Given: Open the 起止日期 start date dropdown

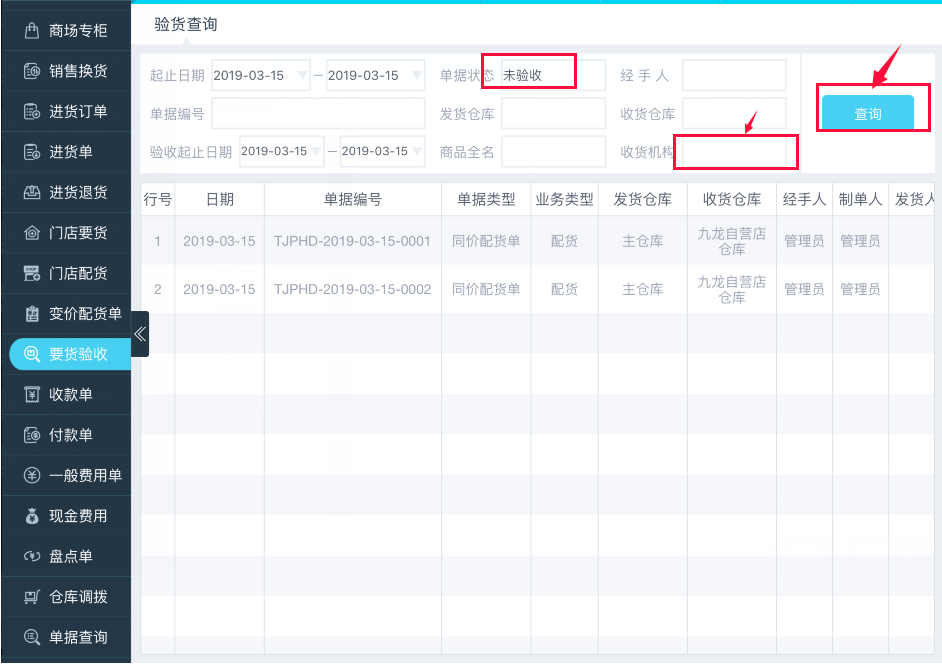Looking at the screenshot, I should click(261, 76).
